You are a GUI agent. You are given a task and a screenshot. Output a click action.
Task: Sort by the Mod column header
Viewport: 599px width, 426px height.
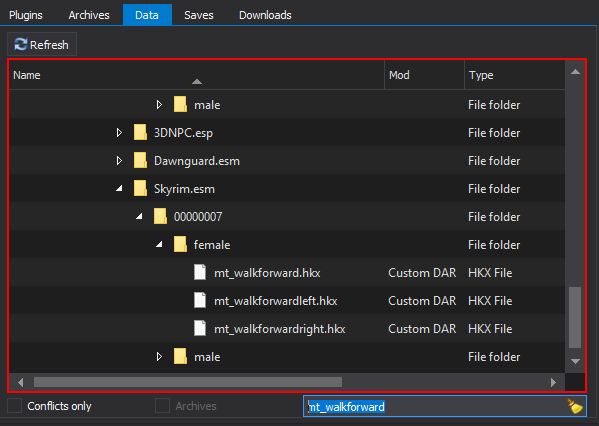click(424, 75)
